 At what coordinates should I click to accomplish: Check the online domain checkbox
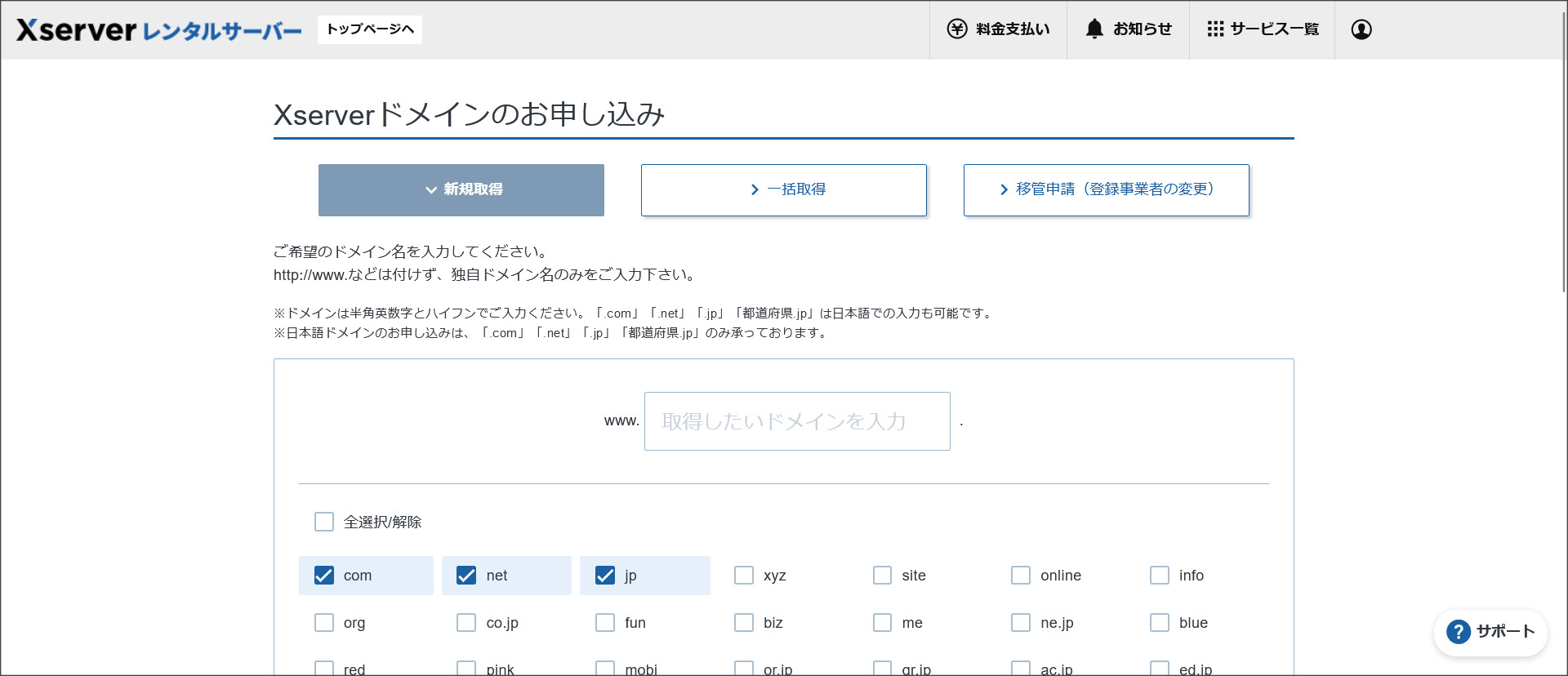[x=1021, y=576]
